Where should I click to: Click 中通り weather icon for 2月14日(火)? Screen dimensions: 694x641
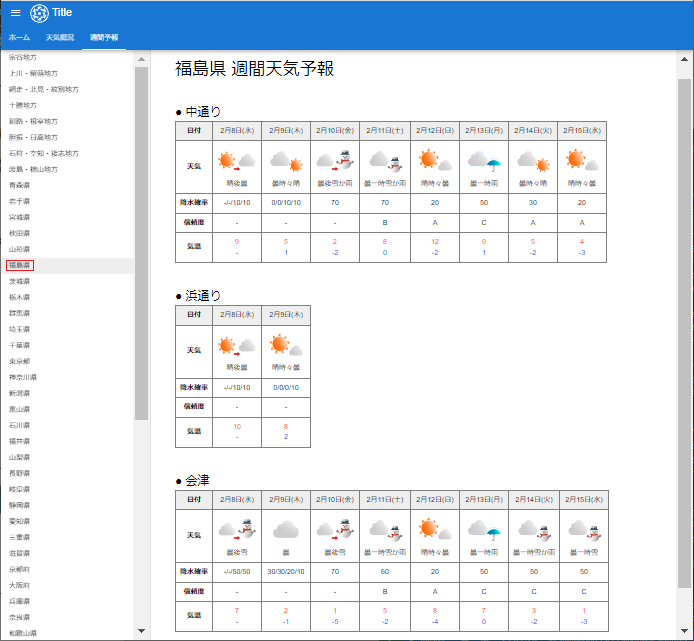[533, 161]
